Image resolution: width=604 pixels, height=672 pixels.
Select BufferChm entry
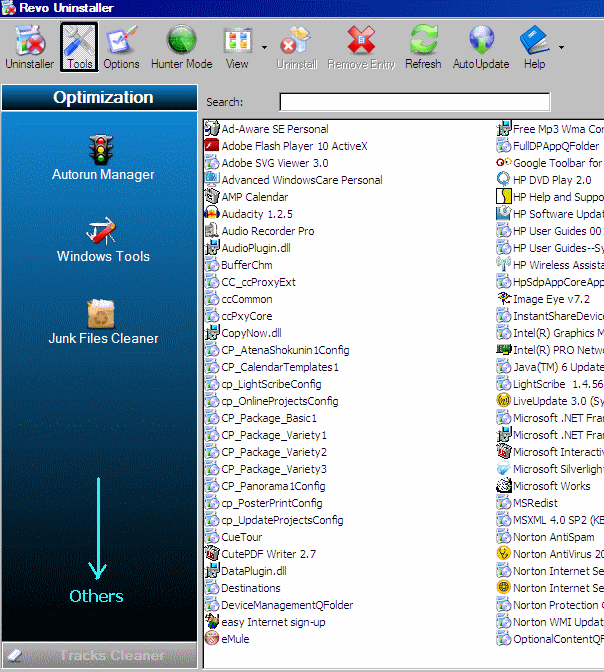239,265
